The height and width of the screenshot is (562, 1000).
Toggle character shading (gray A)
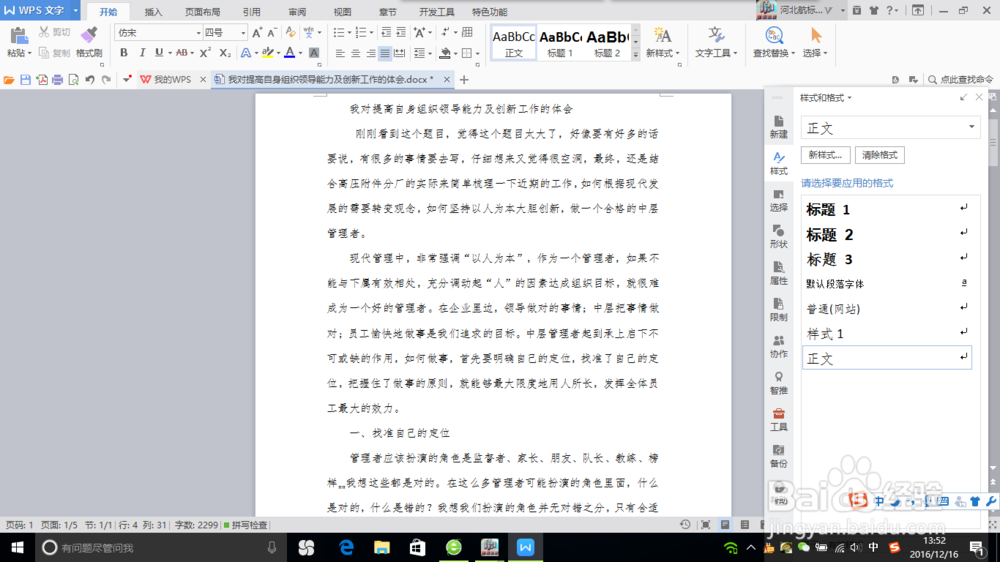point(314,54)
